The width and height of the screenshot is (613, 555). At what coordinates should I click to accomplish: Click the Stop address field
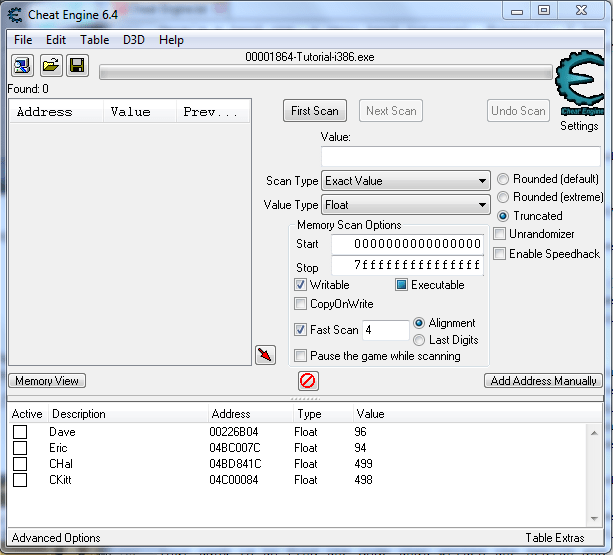click(x=407, y=265)
